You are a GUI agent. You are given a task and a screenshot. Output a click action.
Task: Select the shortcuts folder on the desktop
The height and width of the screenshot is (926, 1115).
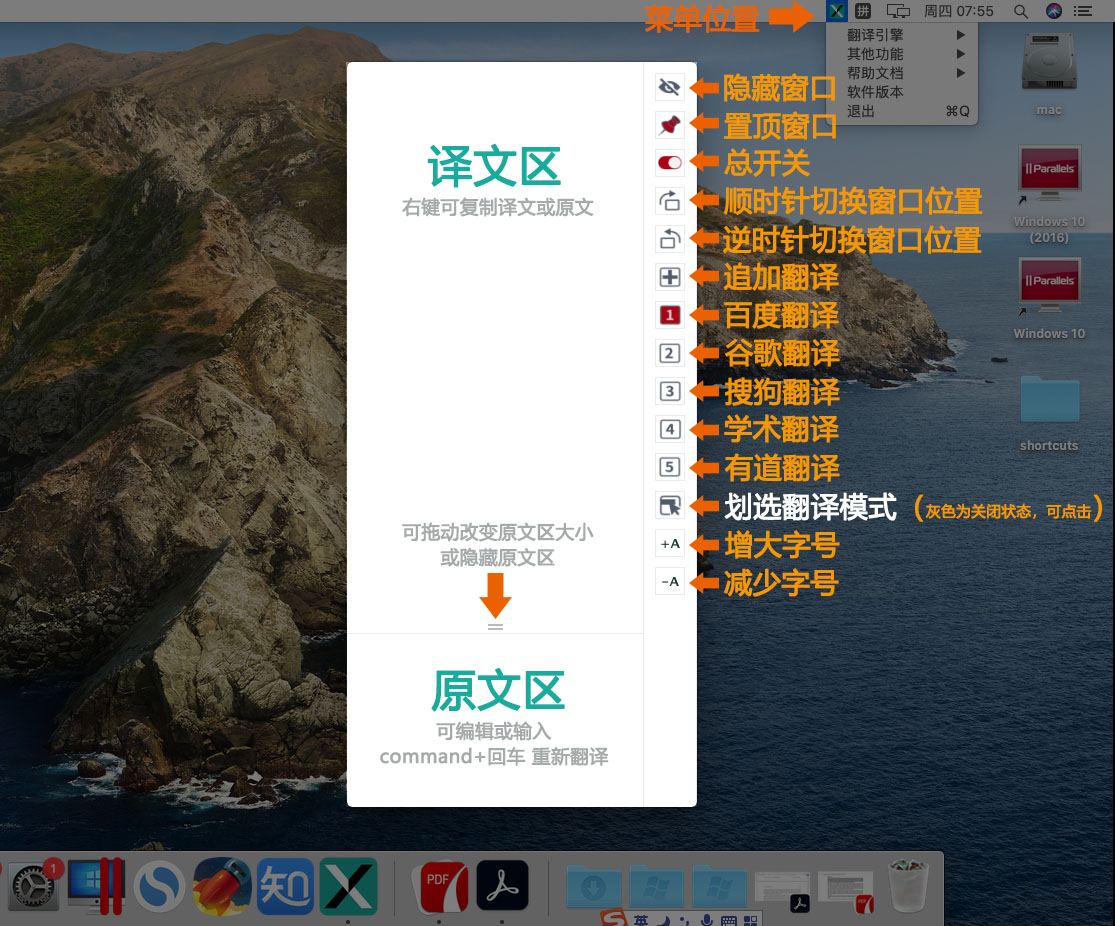pos(1049,413)
